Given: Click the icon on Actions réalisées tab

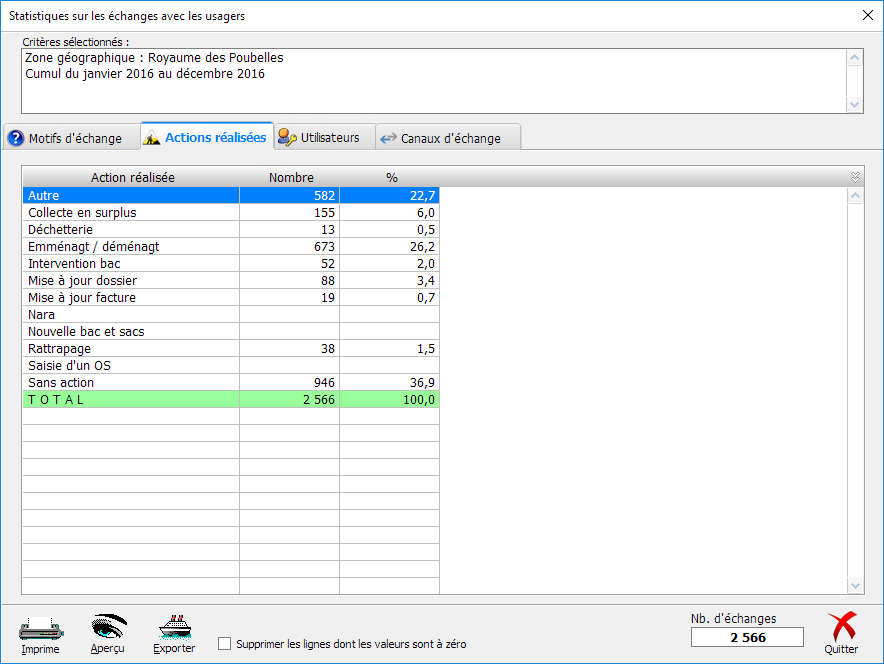Looking at the screenshot, I should (x=152, y=138).
